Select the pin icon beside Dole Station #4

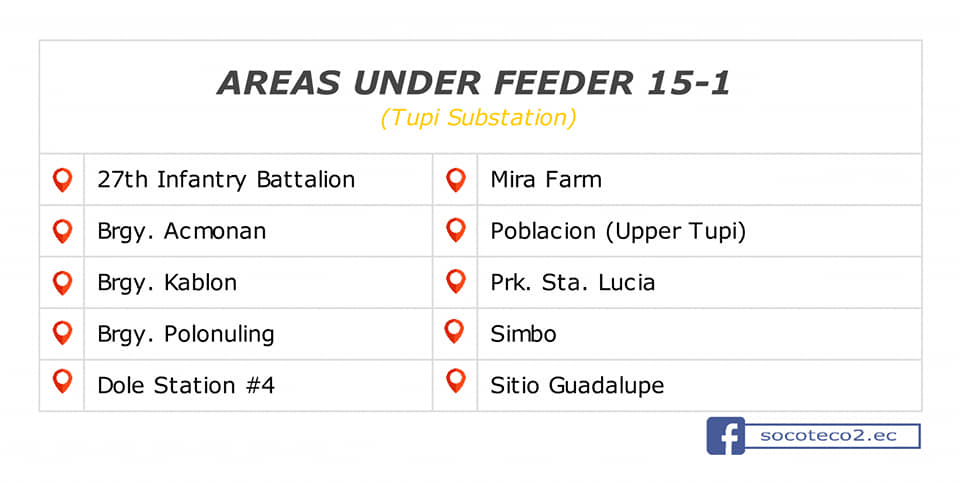pos(62,381)
